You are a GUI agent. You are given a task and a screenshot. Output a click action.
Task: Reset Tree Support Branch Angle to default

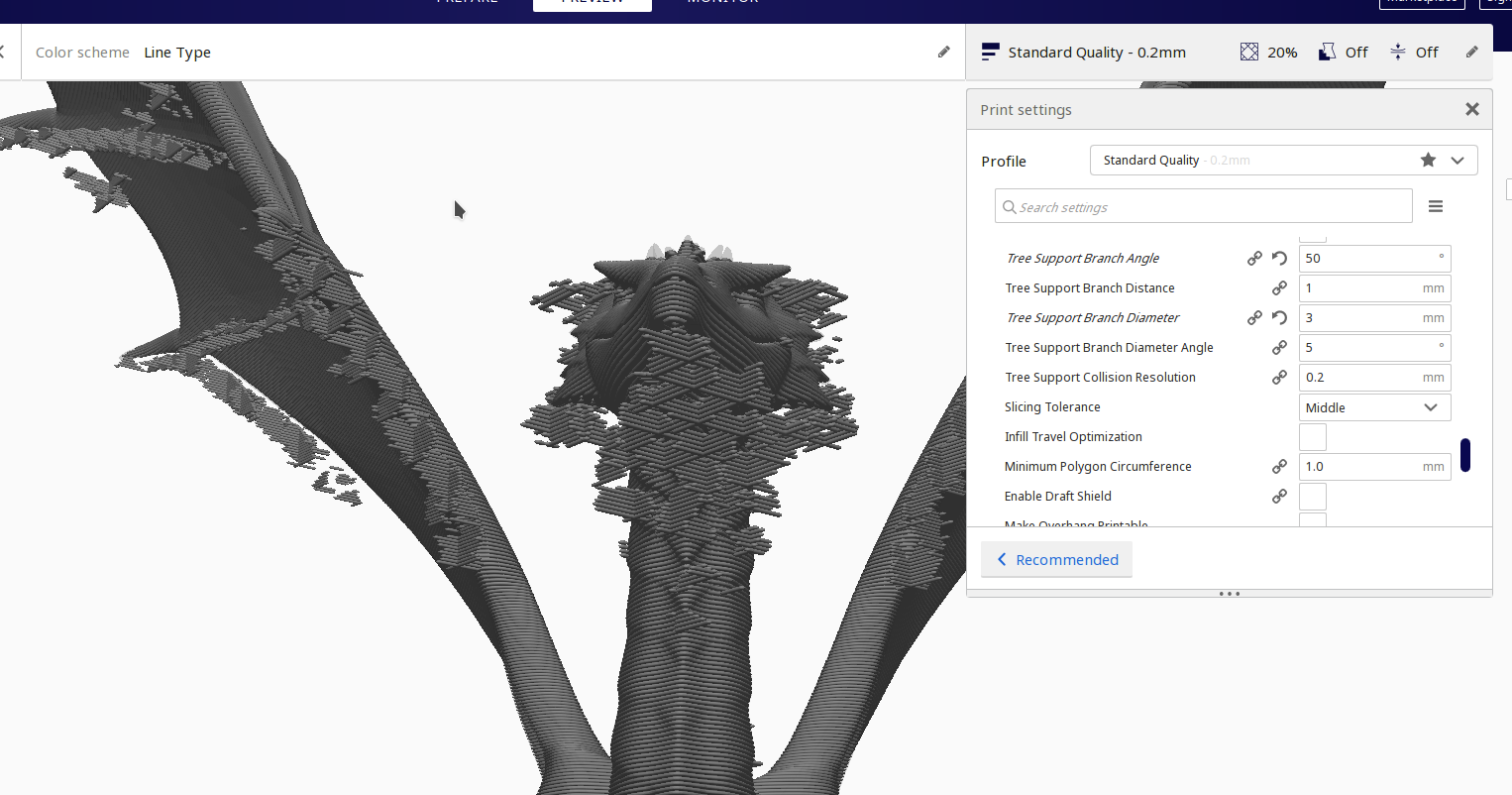point(1279,258)
